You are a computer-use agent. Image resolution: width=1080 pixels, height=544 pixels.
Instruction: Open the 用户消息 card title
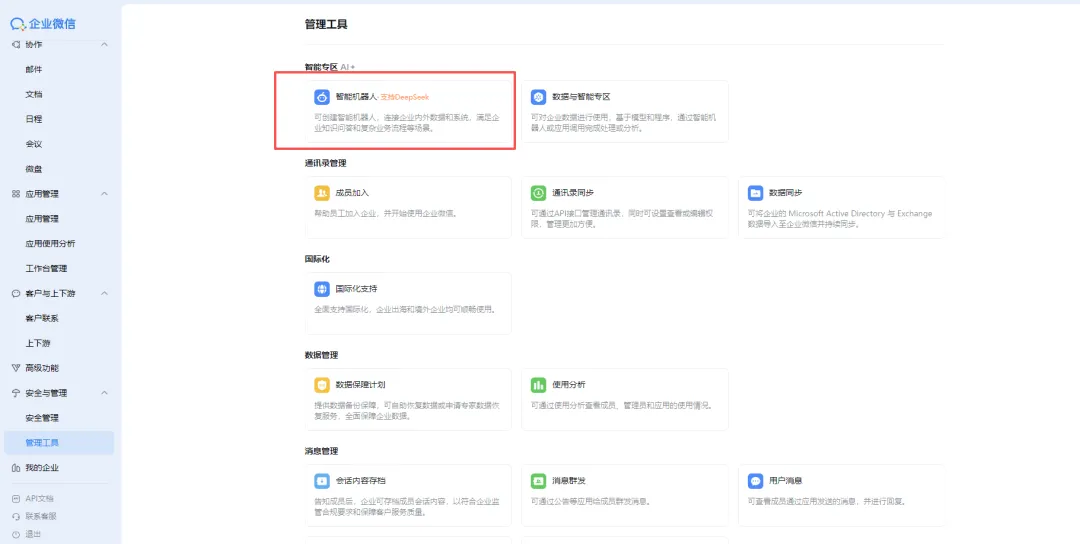click(x=786, y=481)
